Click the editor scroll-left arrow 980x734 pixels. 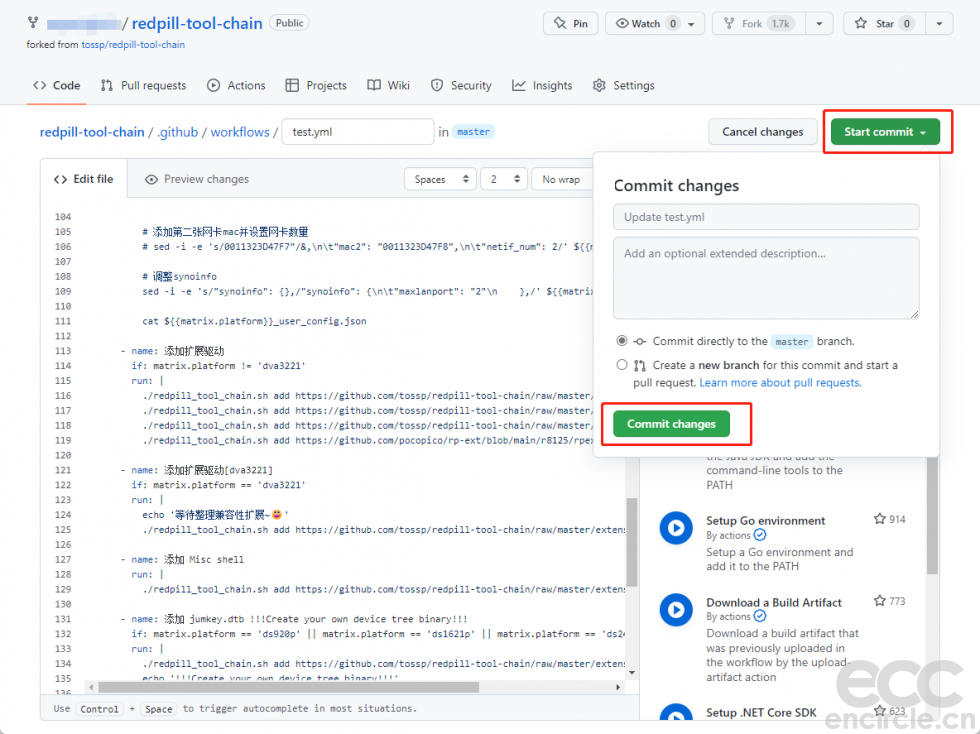tap(91, 687)
